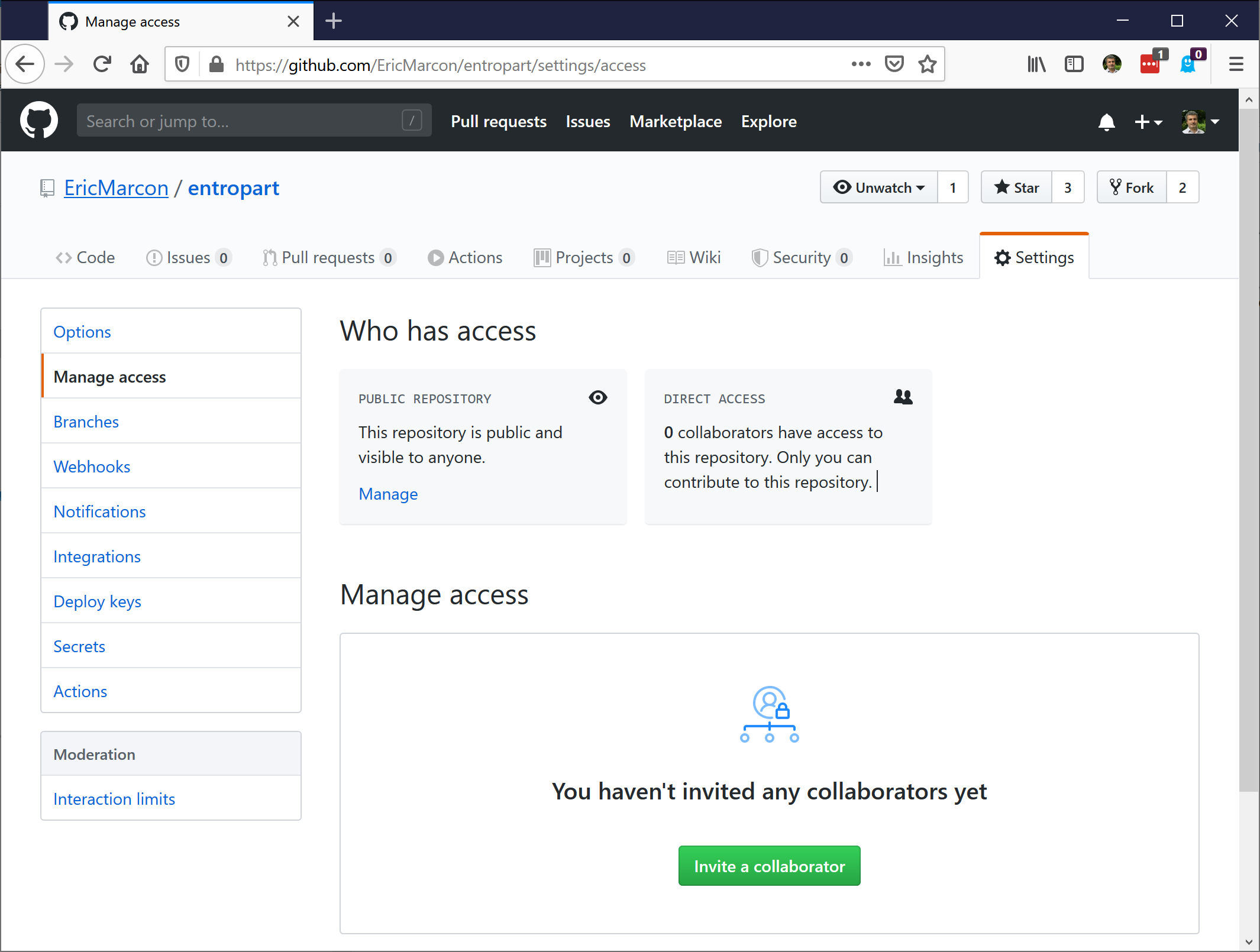The width and height of the screenshot is (1260, 952).
Task: View the watchers count of 1
Action: pos(953,187)
